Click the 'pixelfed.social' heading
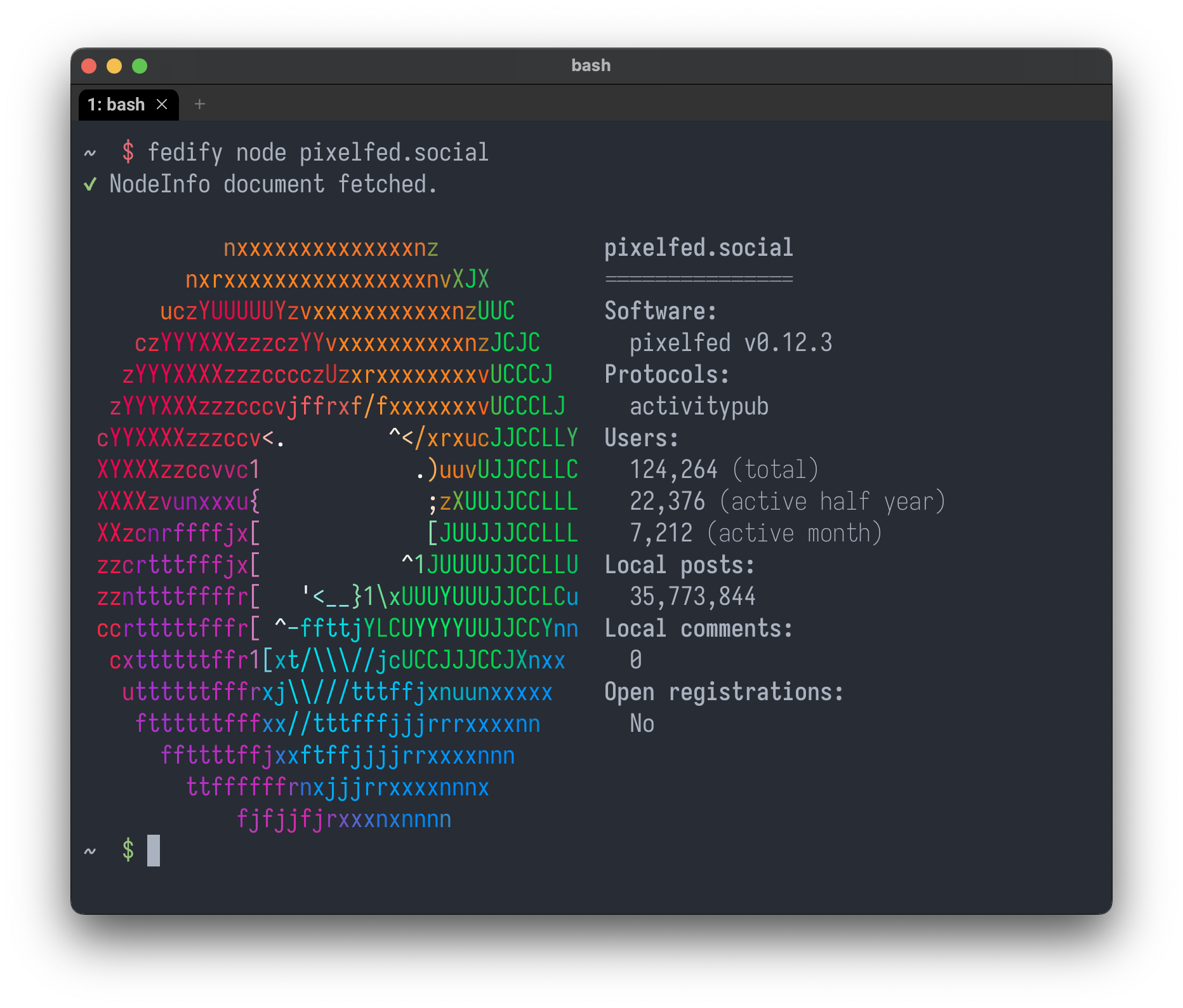Image resolution: width=1183 pixels, height=1008 pixels. click(699, 248)
